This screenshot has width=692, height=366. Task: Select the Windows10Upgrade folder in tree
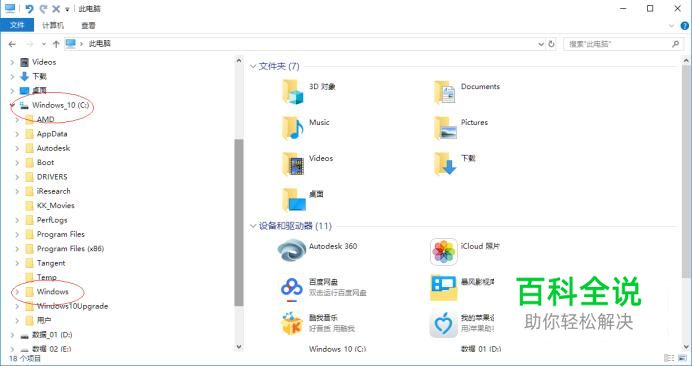[x=72, y=306]
